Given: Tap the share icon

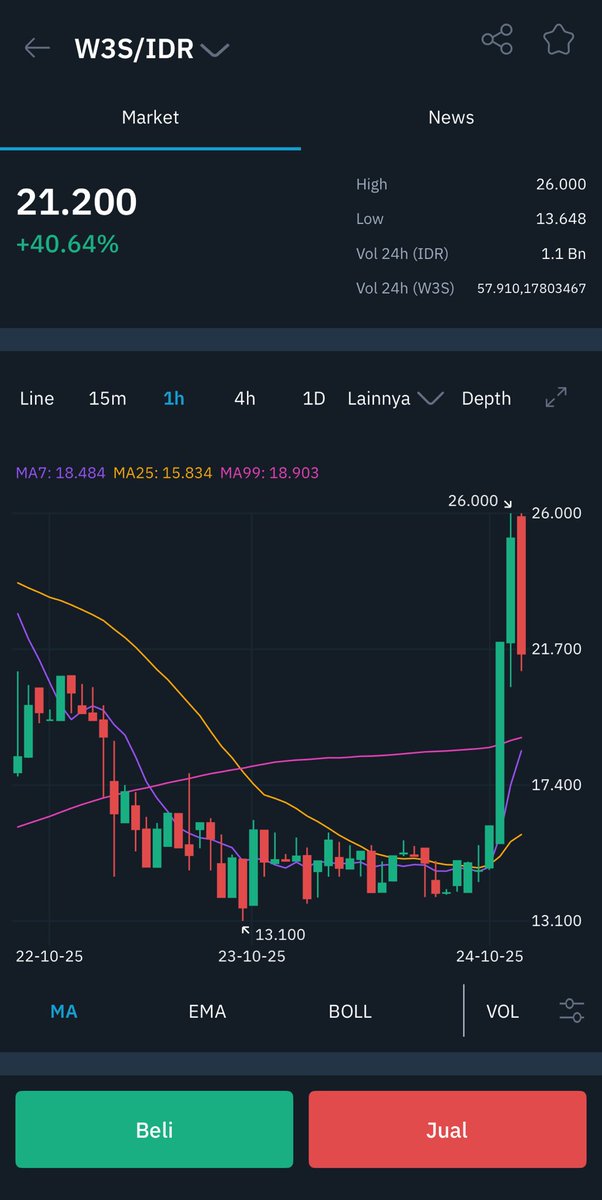Looking at the screenshot, I should pos(497,40).
